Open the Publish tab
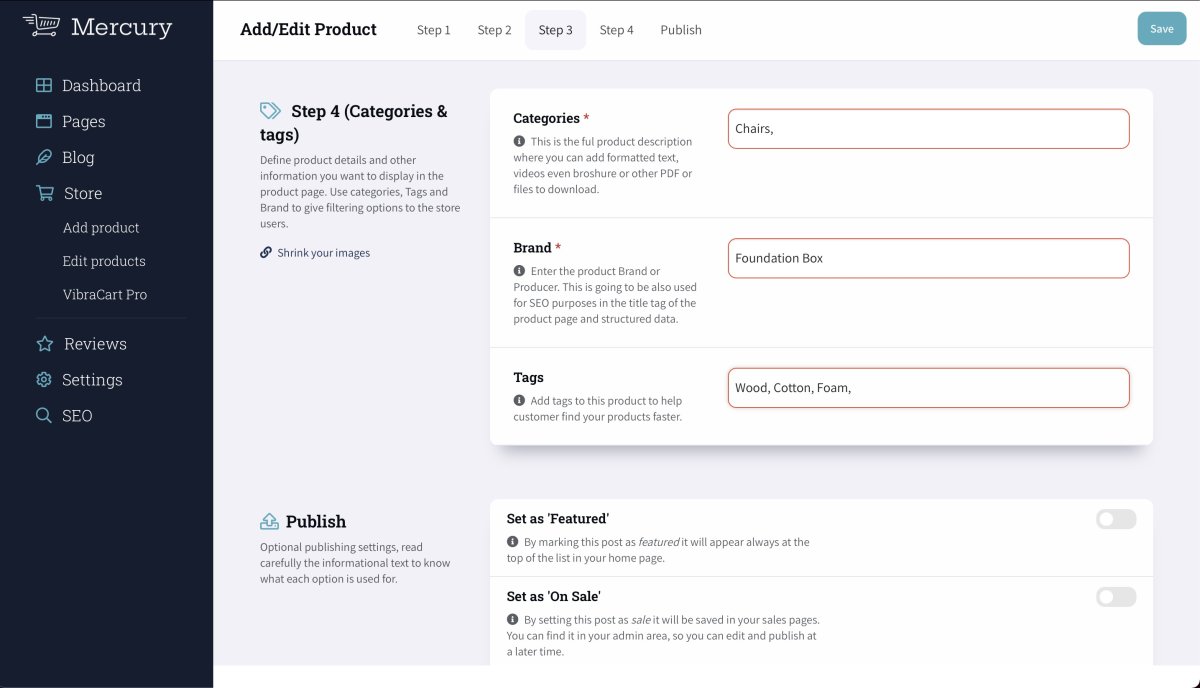Screen dimensions: 1200x688 pyautogui.click(x=681, y=30)
